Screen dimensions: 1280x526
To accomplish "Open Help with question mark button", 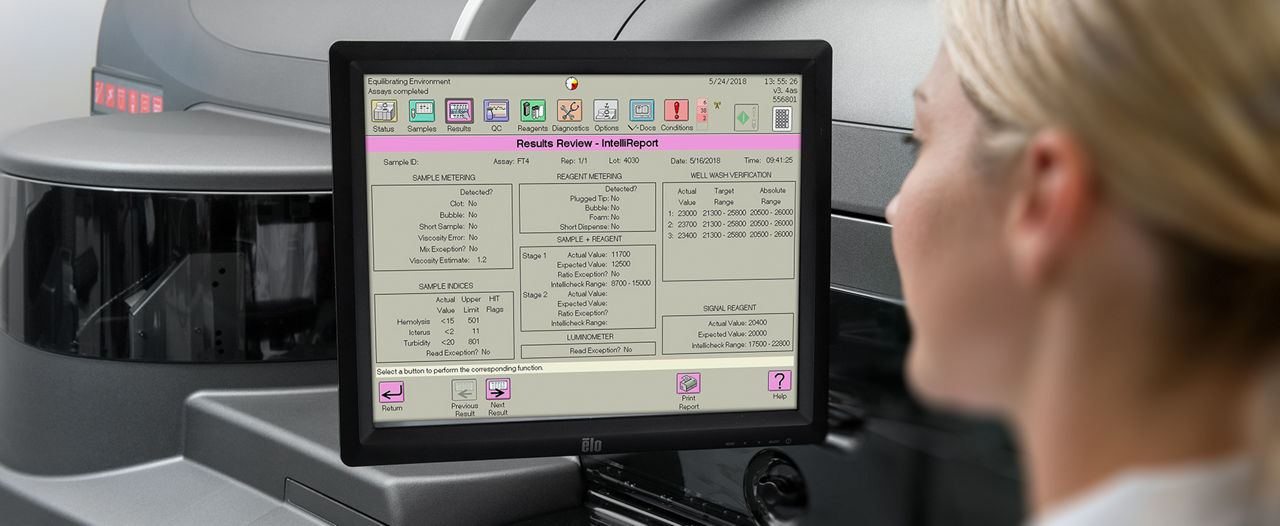I will 779,381.
